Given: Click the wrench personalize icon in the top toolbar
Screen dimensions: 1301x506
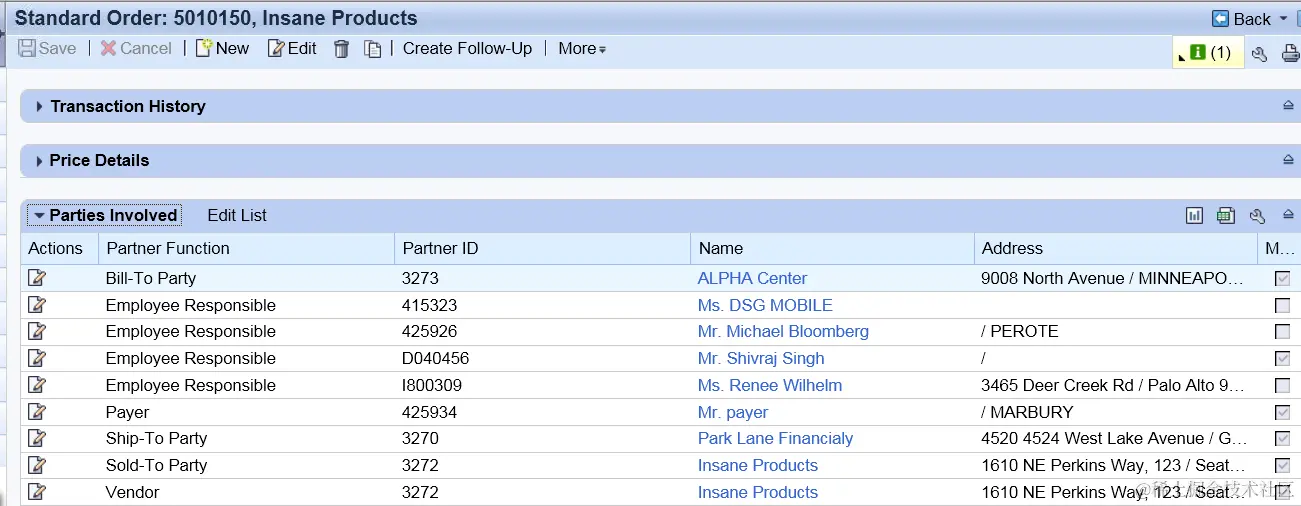Looking at the screenshot, I should pos(1260,54).
